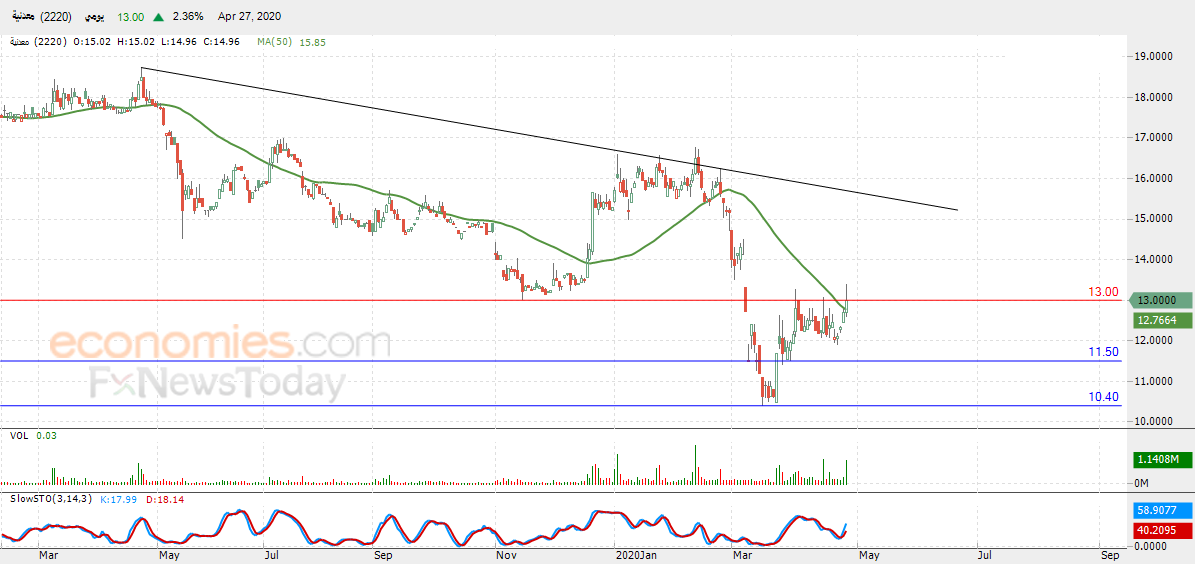Click the 14.0000 price axis label
1195x564 pixels.
(1154, 260)
